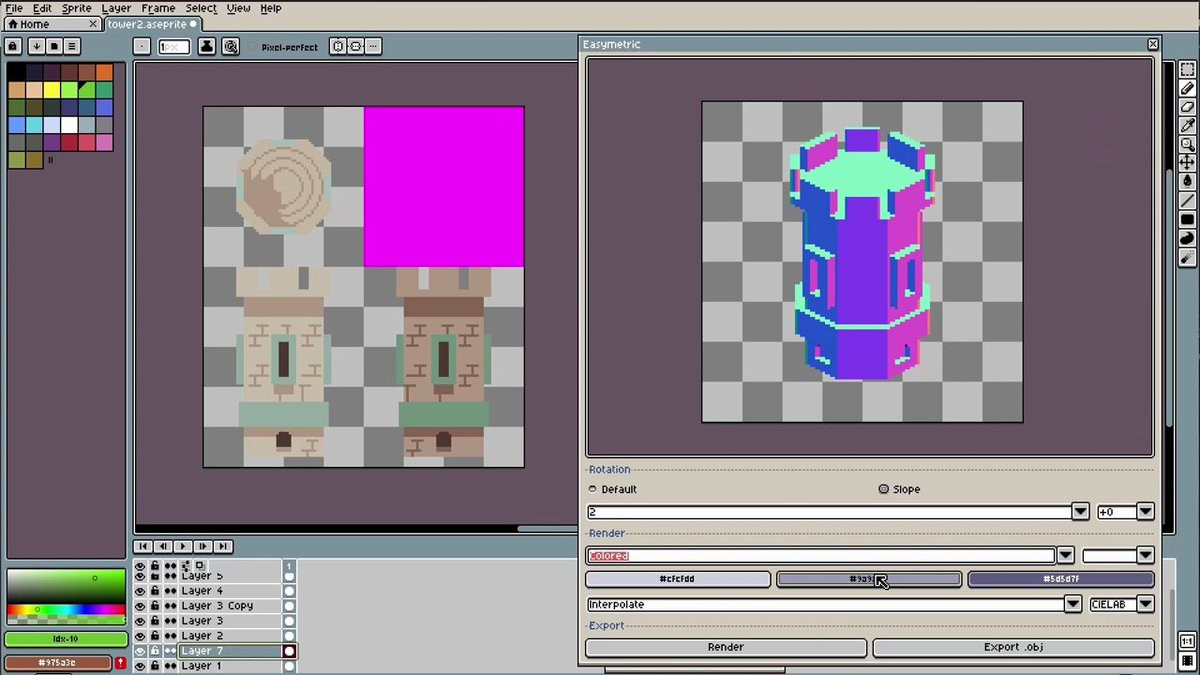Select the Default rotation radio button
The height and width of the screenshot is (675, 1200).
click(593, 489)
